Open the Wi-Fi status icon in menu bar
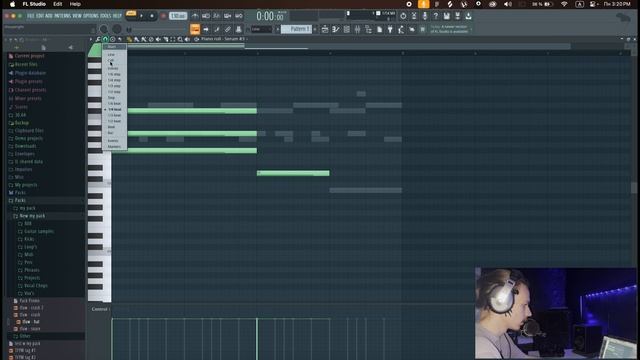 [x=564, y=4]
